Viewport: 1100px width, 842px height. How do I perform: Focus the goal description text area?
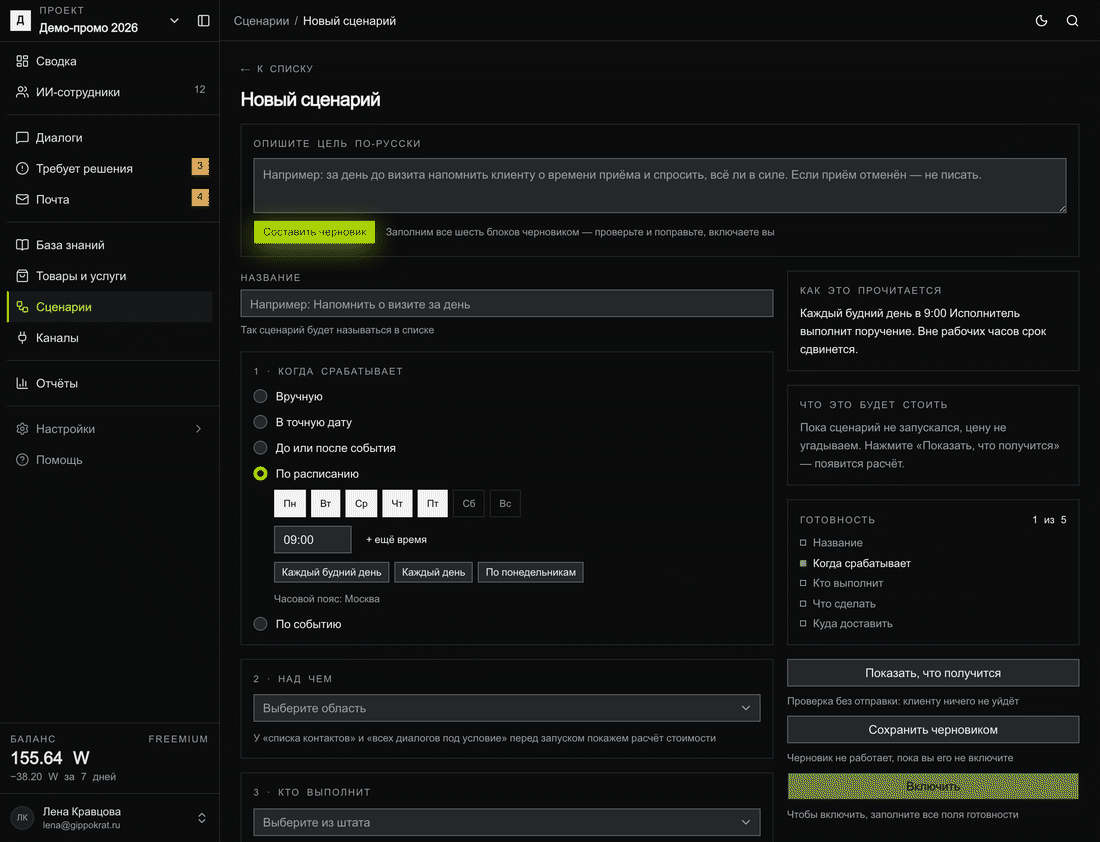coord(659,185)
